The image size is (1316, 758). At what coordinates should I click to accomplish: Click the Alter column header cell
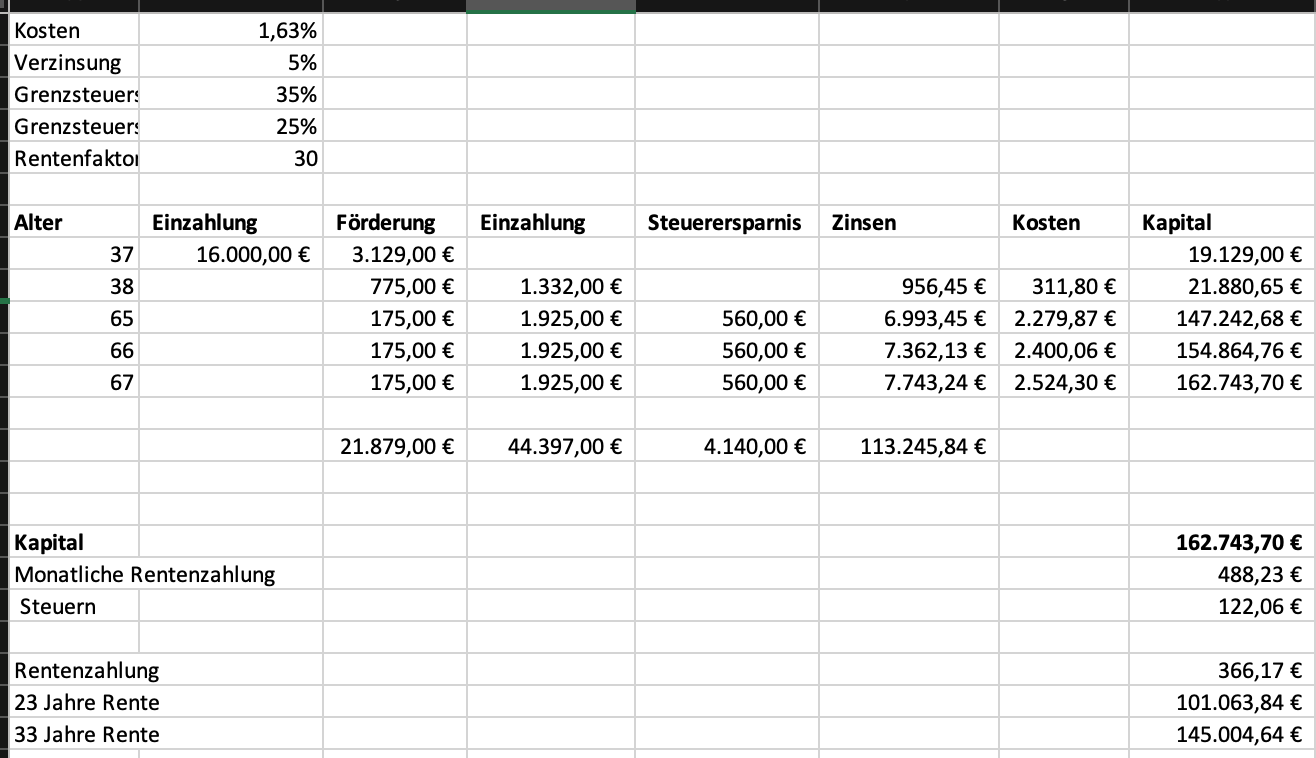(x=74, y=223)
